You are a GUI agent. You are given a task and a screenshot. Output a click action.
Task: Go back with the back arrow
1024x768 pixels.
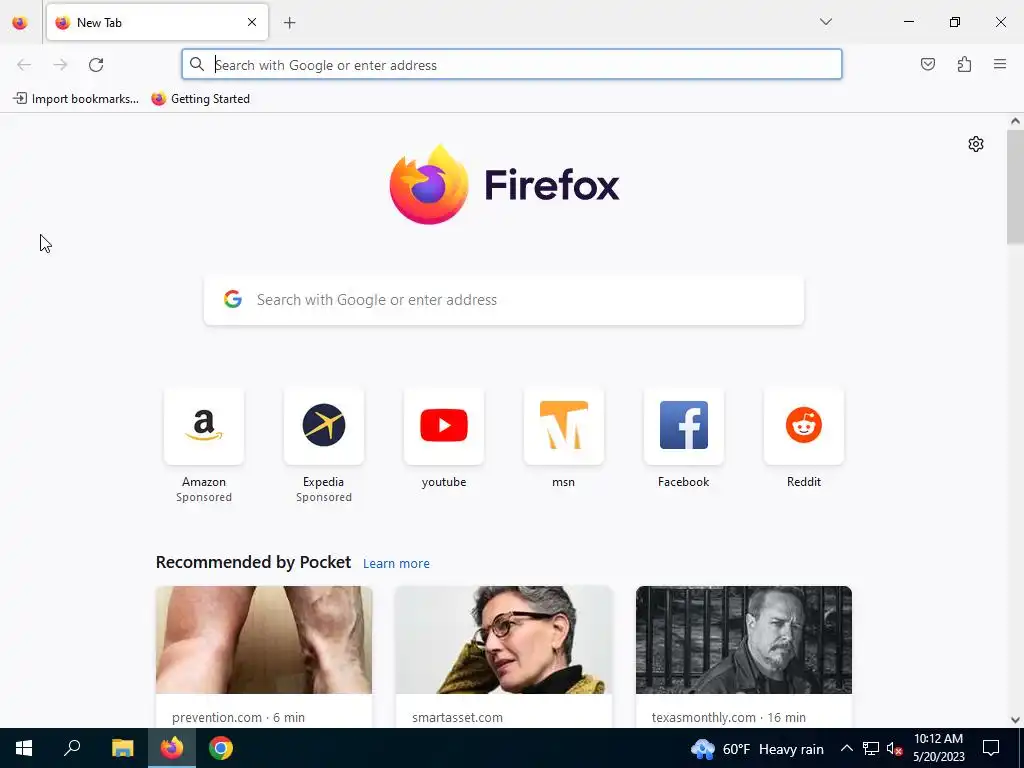click(24, 65)
